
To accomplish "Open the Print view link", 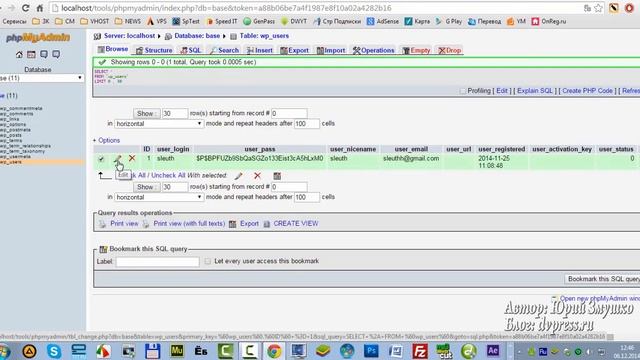I will [124, 224].
